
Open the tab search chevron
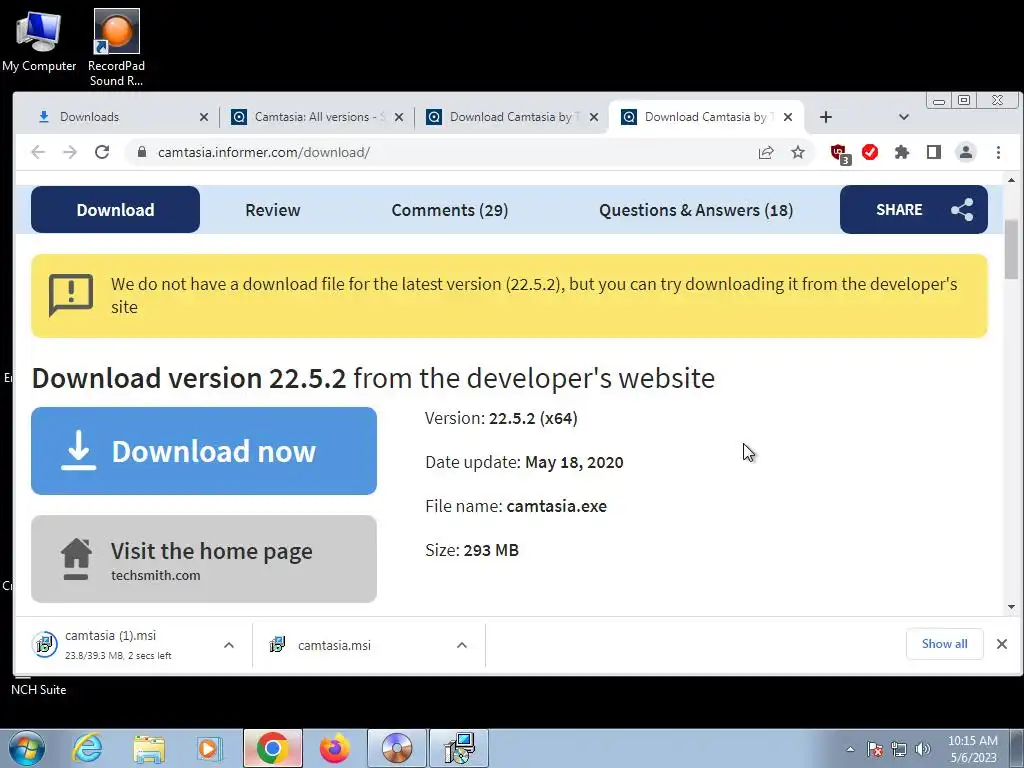tap(904, 117)
